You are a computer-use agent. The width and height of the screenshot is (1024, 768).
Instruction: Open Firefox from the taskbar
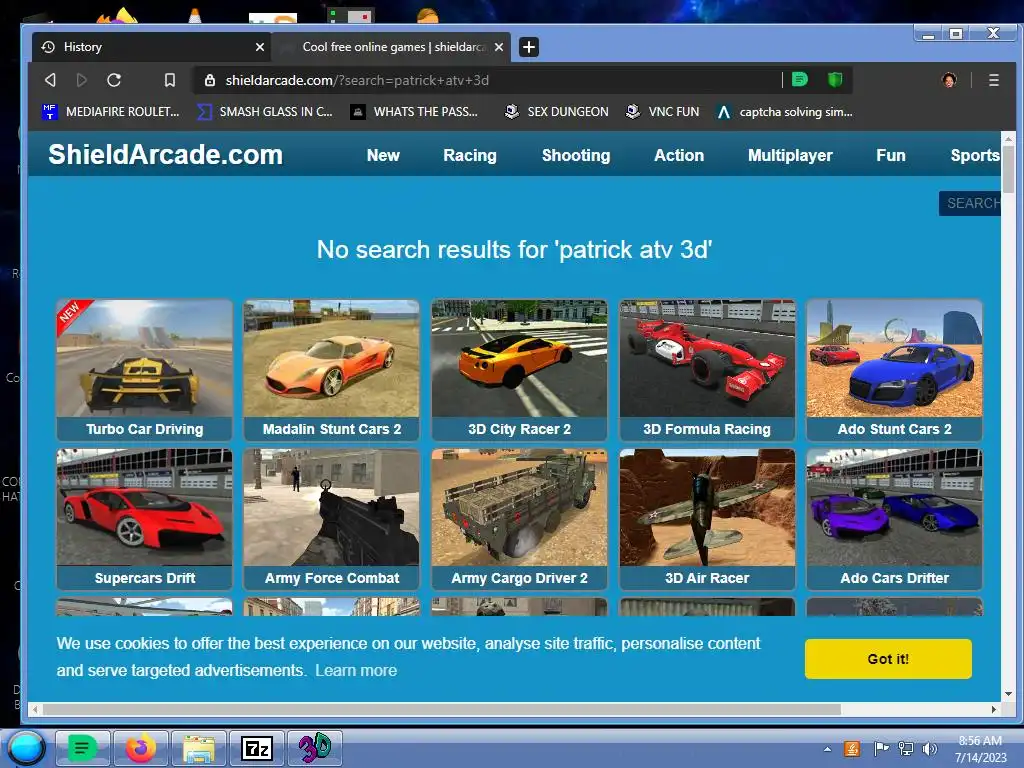pos(140,748)
